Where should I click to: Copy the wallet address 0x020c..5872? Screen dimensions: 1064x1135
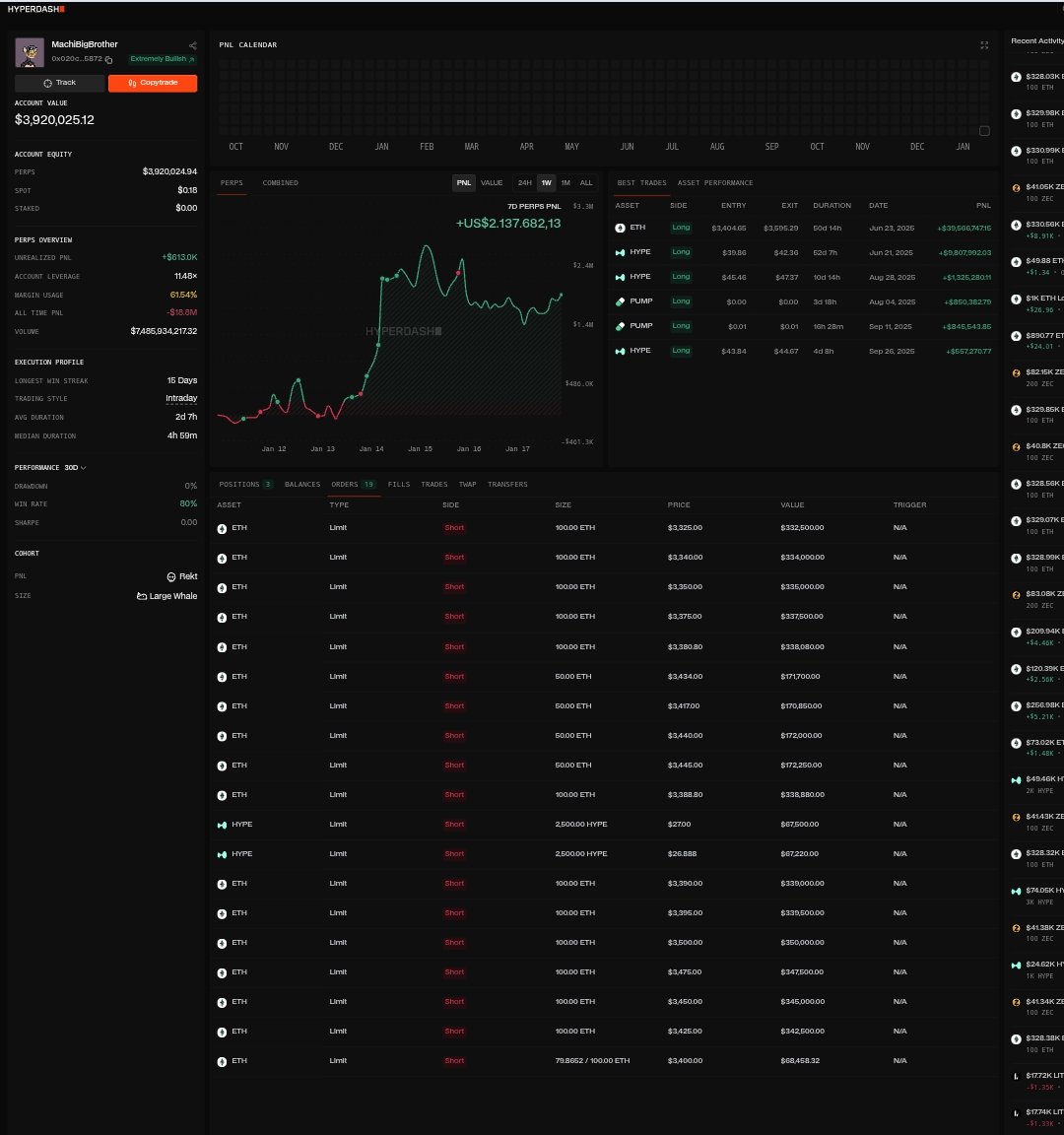coord(109,60)
